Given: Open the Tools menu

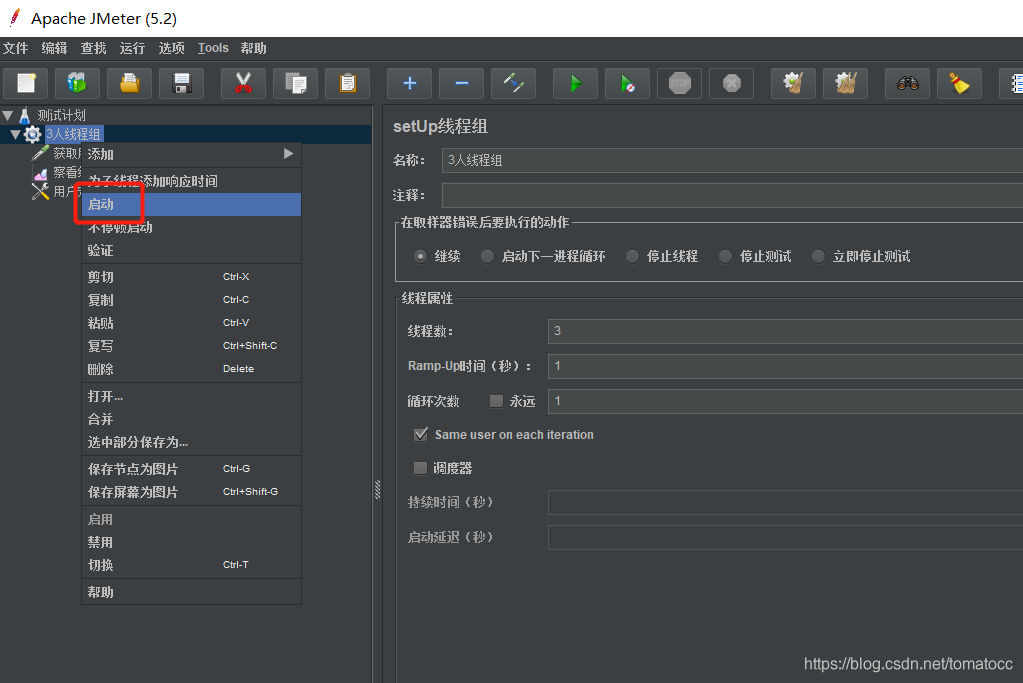Looking at the screenshot, I should (213, 48).
